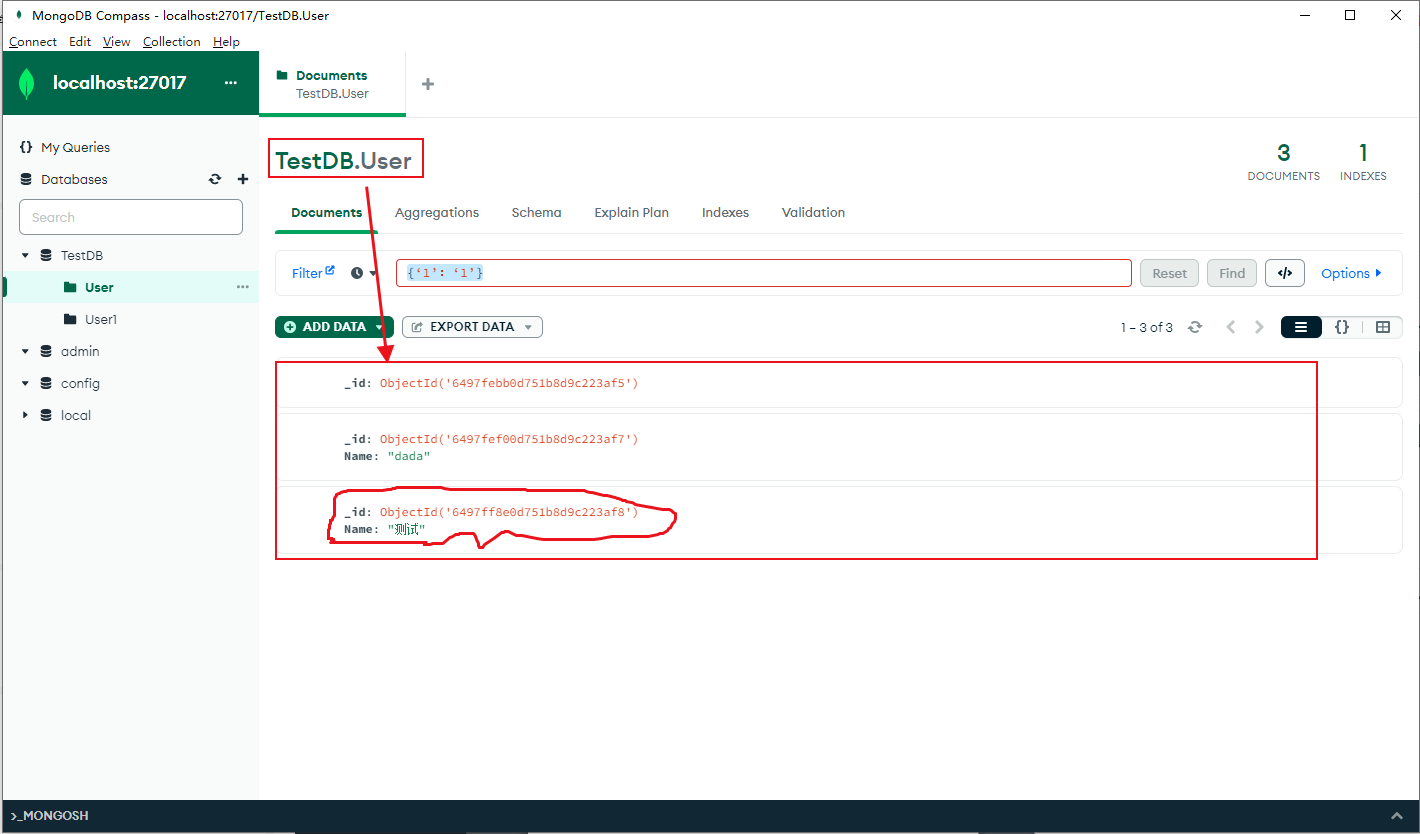Select the local database

[x=76, y=415]
